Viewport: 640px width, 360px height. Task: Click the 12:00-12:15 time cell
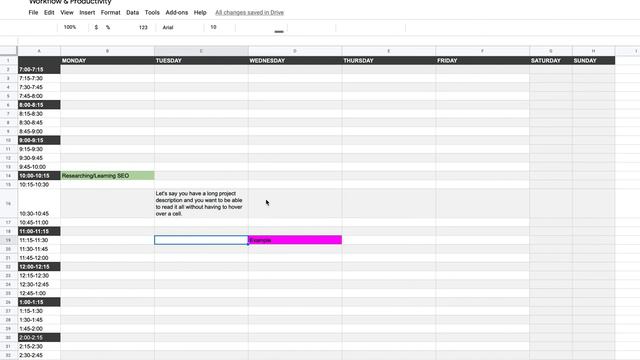pyautogui.click(x=39, y=267)
